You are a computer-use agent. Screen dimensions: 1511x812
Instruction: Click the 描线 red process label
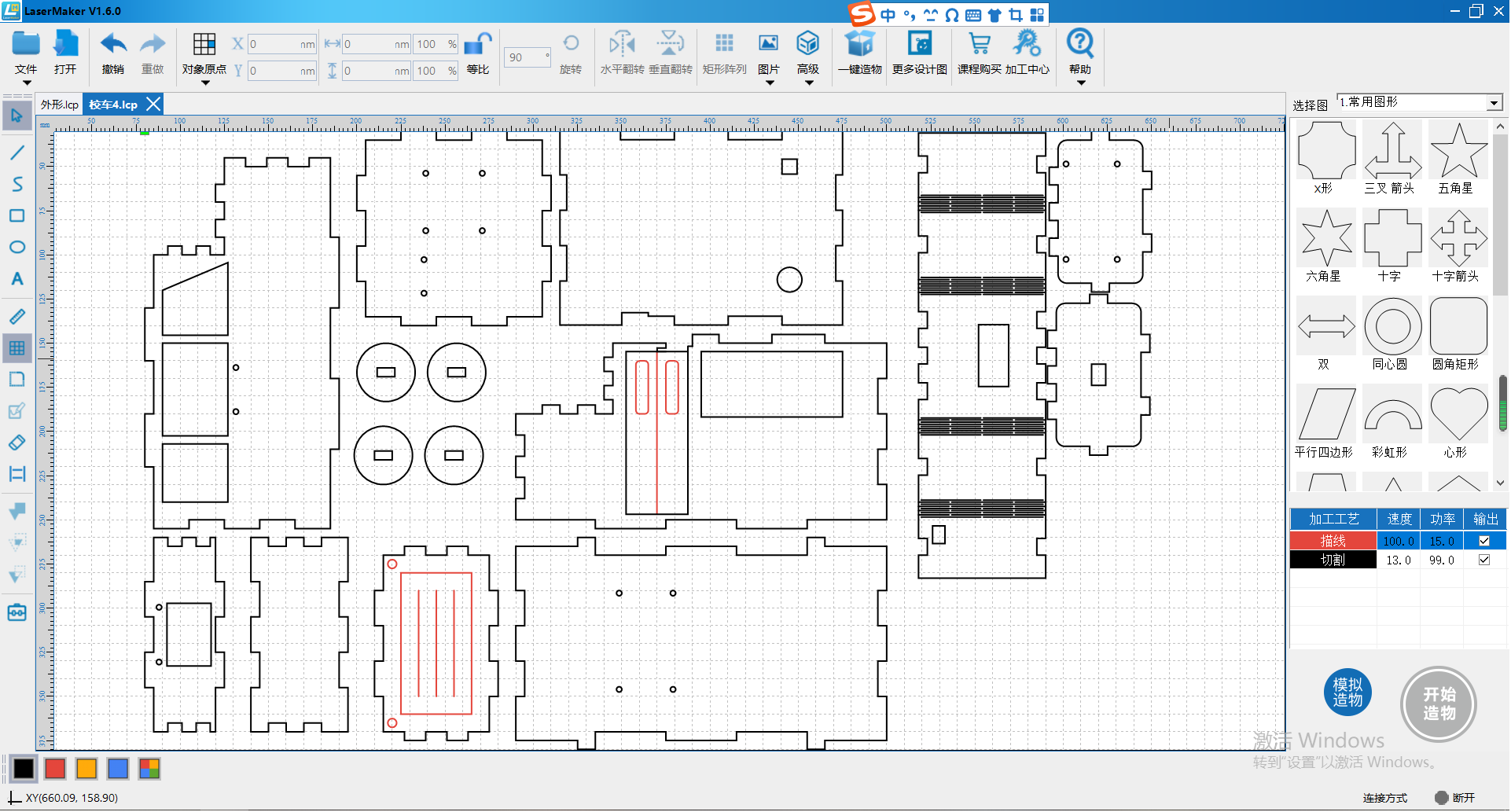[x=1333, y=541]
